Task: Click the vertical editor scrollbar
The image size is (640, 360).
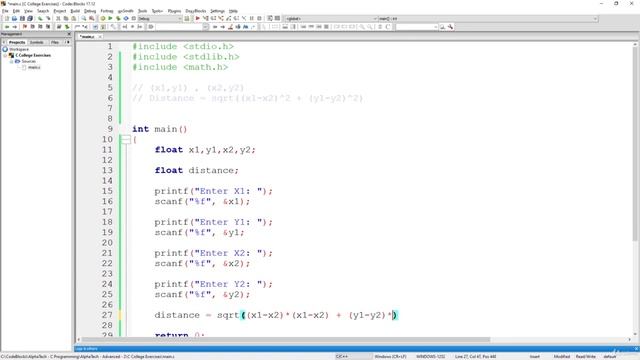Action: point(636,143)
